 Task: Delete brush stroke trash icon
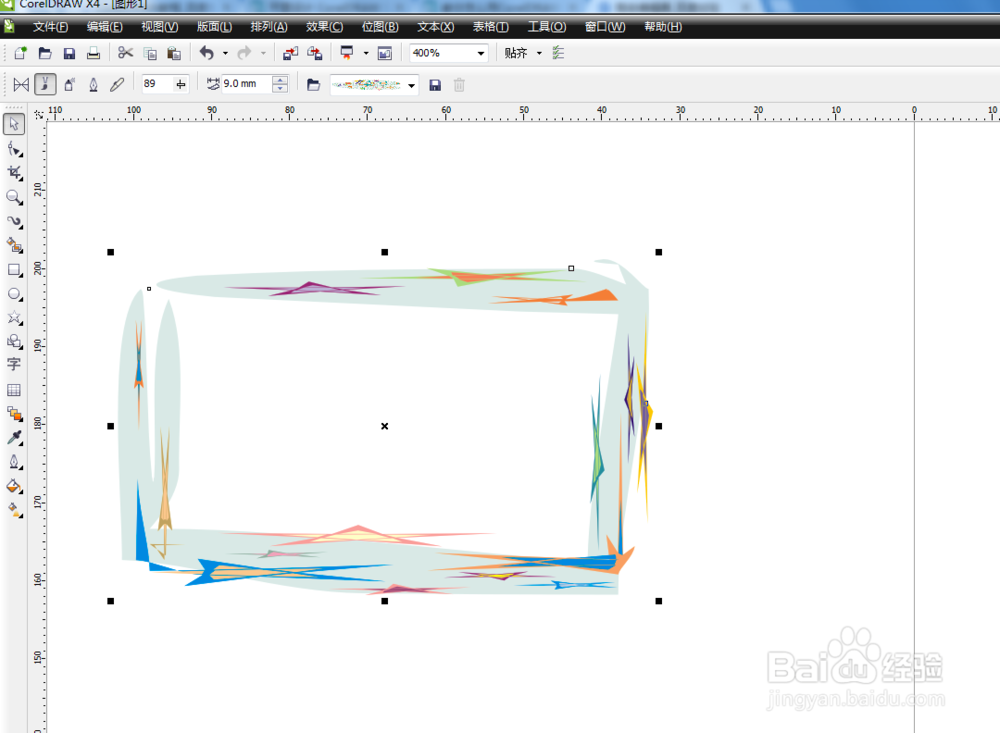point(459,84)
